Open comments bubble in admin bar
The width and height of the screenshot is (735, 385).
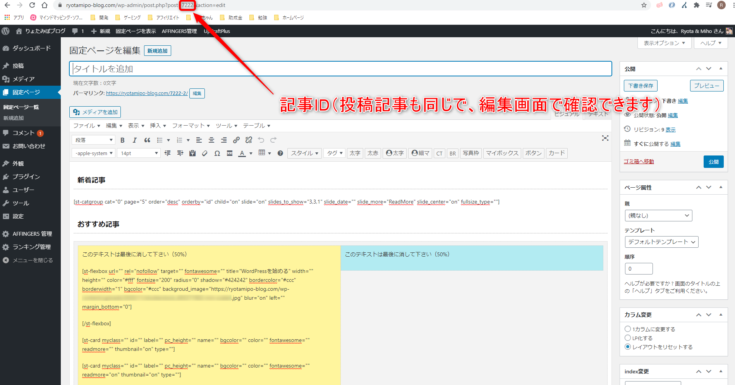coord(77,31)
